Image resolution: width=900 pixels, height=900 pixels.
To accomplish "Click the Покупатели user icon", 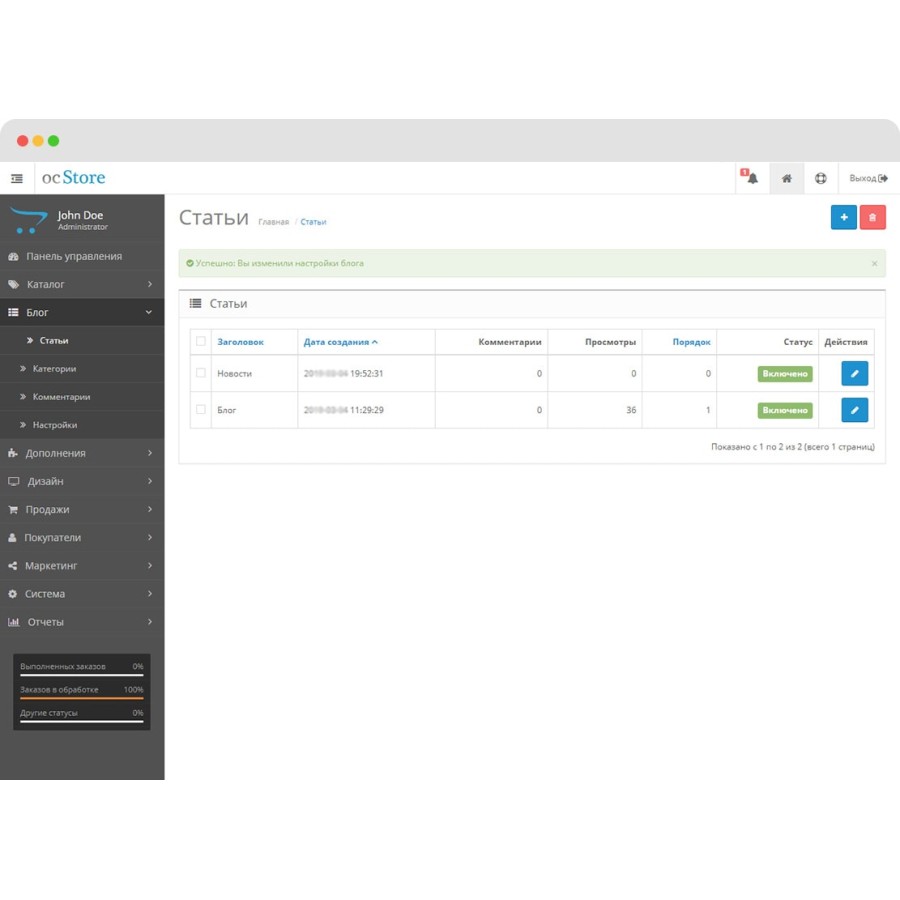I will (12, 538).
